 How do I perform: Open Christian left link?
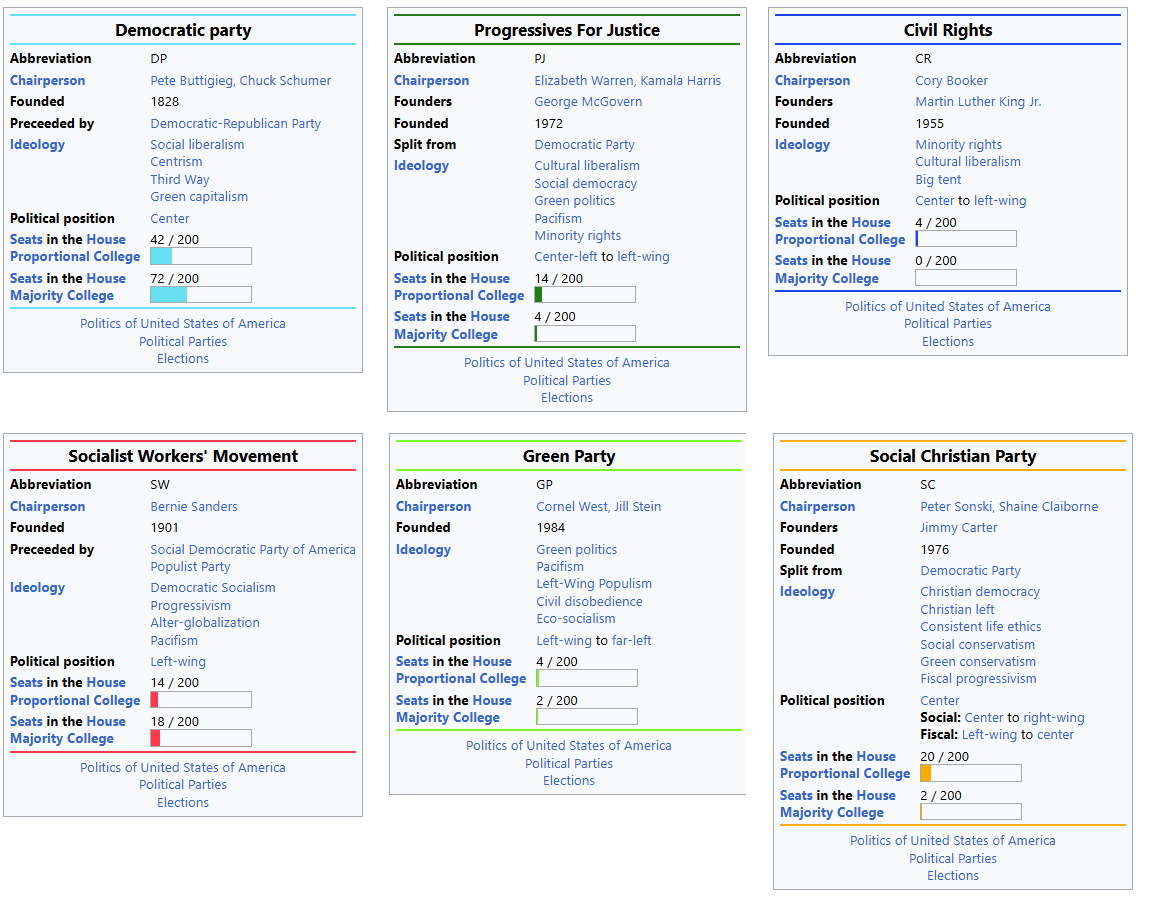(x=957, y=610)
